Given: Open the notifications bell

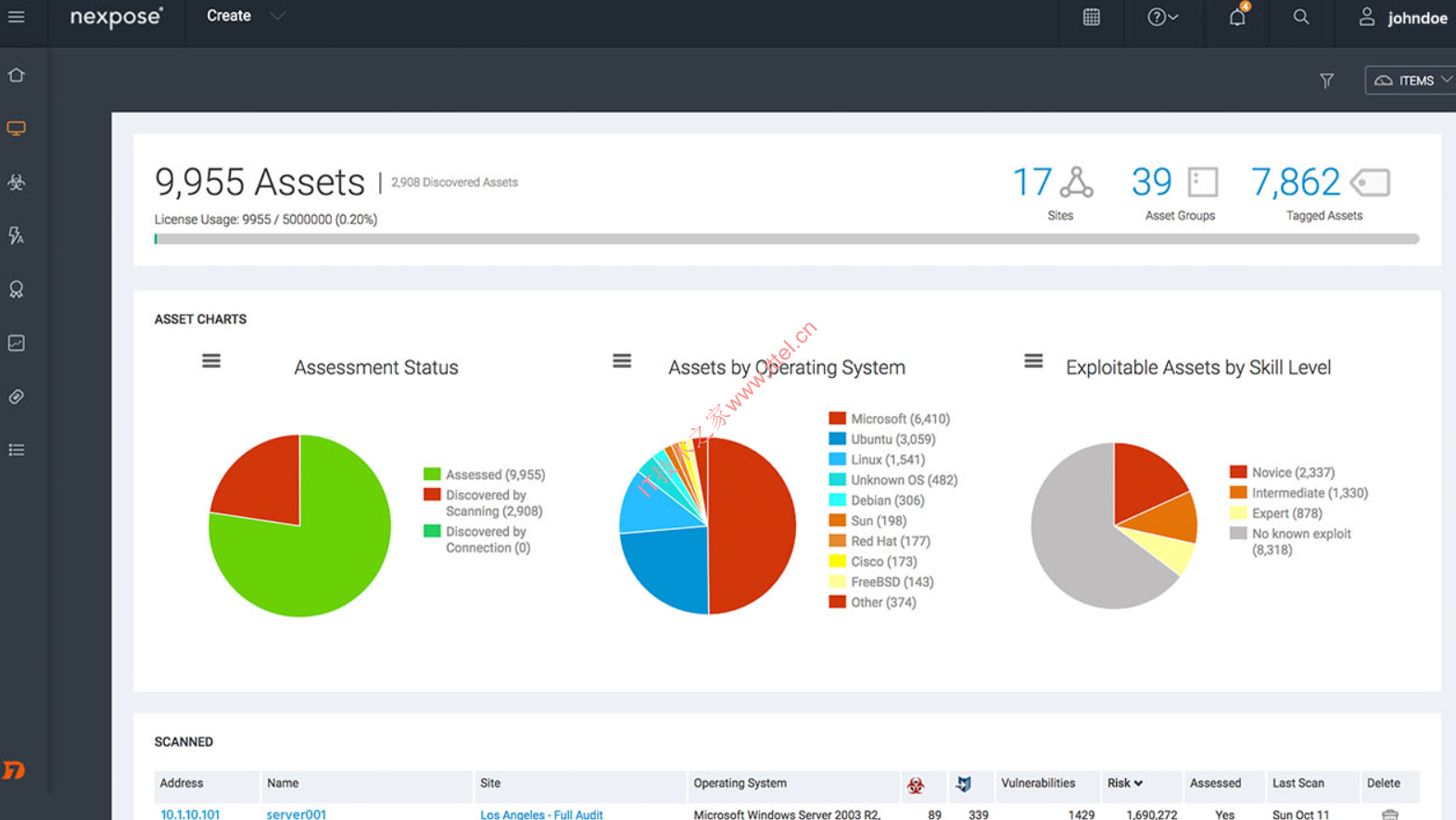Looking at the screenshot, I should click(x=1237, y=18).
